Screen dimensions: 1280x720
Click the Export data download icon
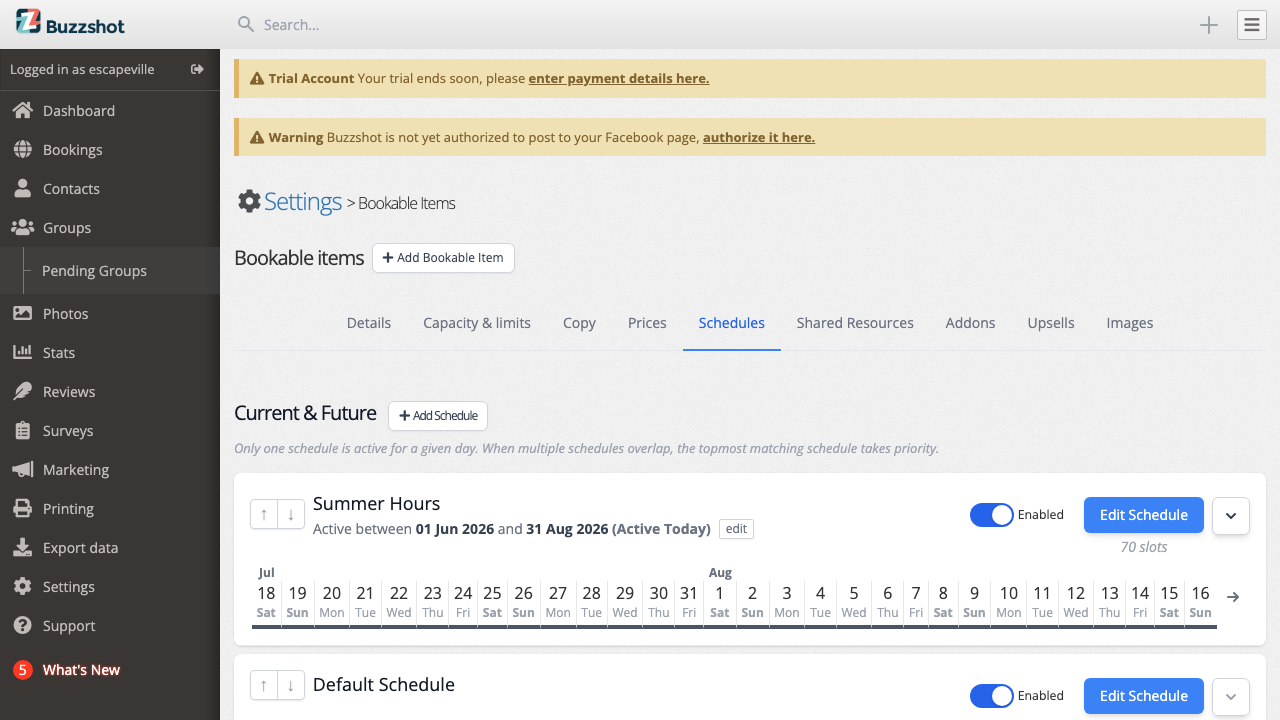tap(22, 547)
